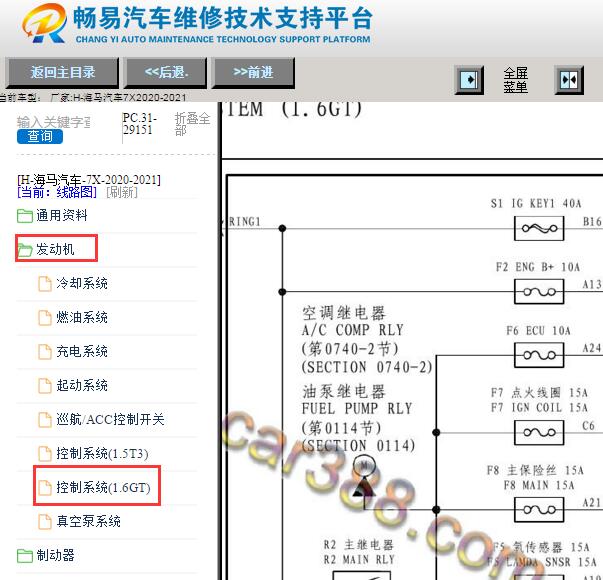Image resolution: width=603 pixels, height=580 pixels.
Task: Focus the keyword search input field
Action: (53, 122)
